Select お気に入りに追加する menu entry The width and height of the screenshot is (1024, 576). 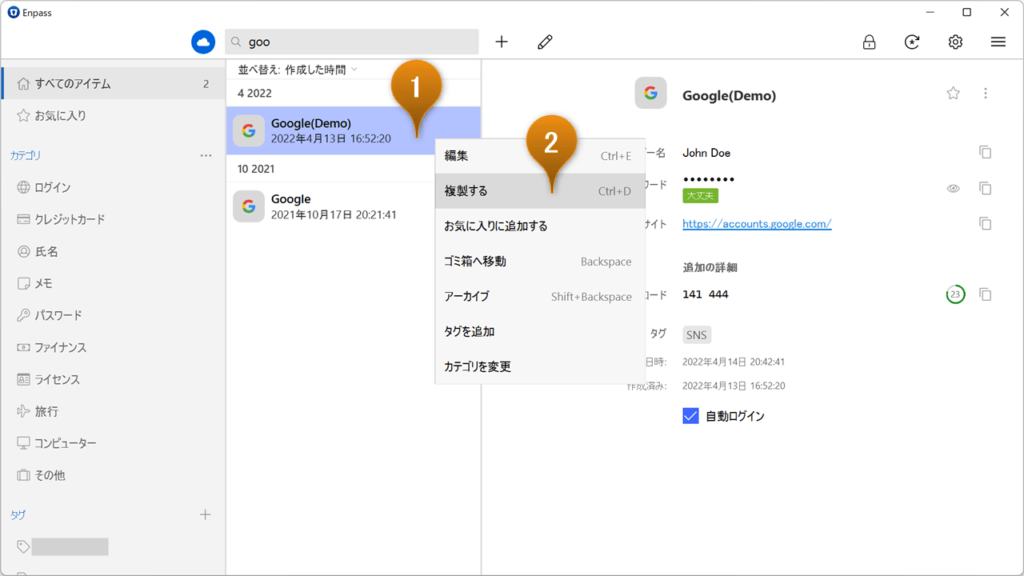(x=540, y=226)
